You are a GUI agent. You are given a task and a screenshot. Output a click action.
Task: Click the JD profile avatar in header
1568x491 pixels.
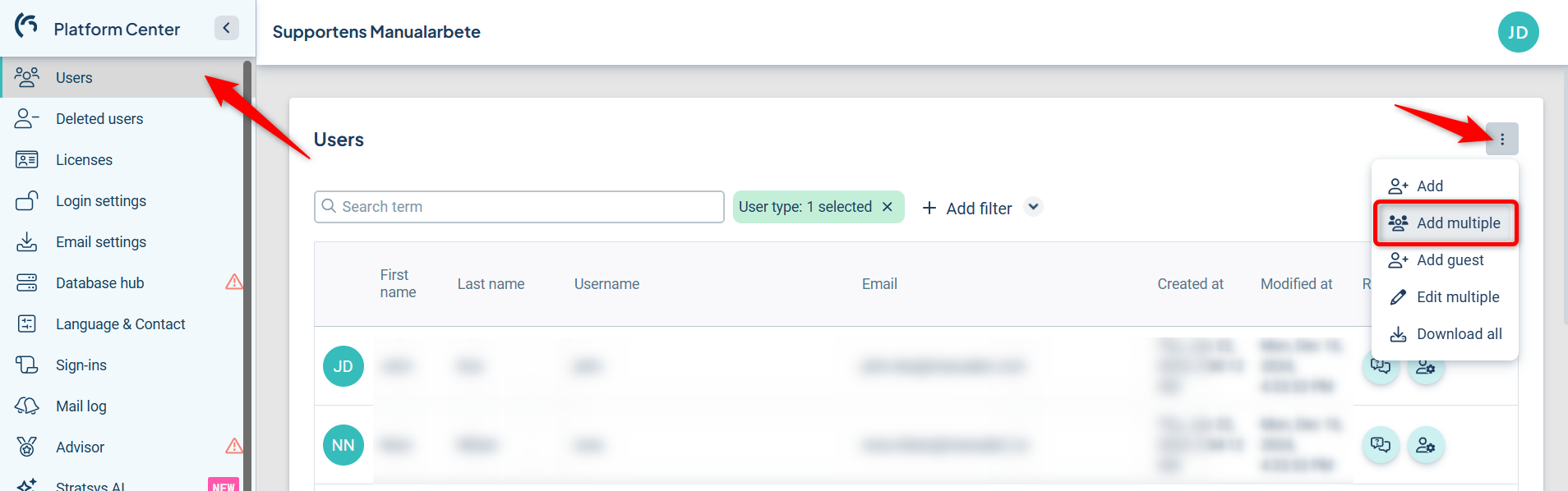point(1517,33)
